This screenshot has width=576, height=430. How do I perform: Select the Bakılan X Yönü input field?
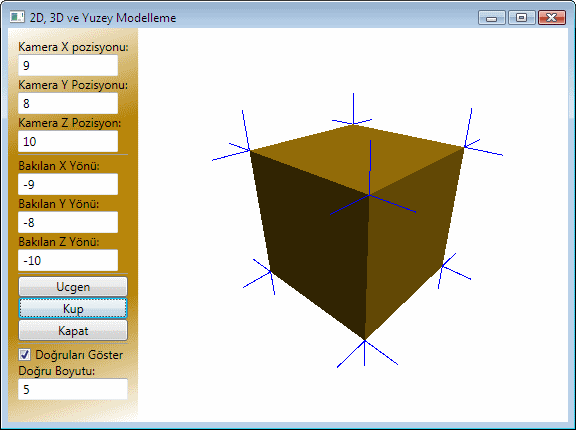[68, 184]
